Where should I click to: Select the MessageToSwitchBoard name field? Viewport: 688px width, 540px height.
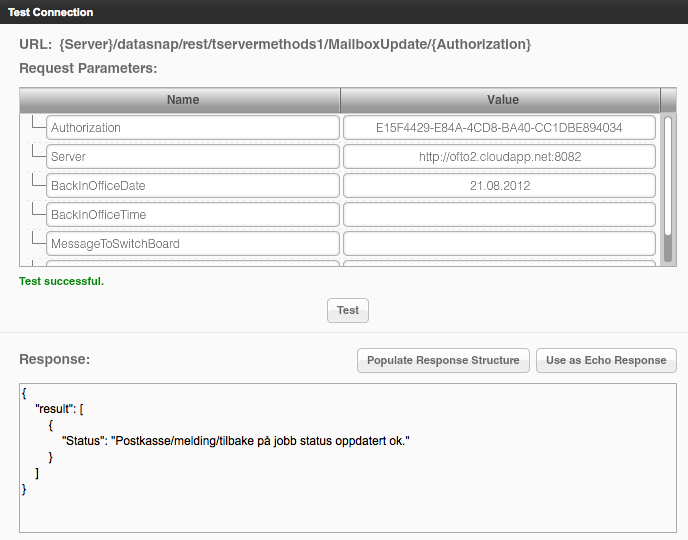pyautogui.click(x=192, y=244)
